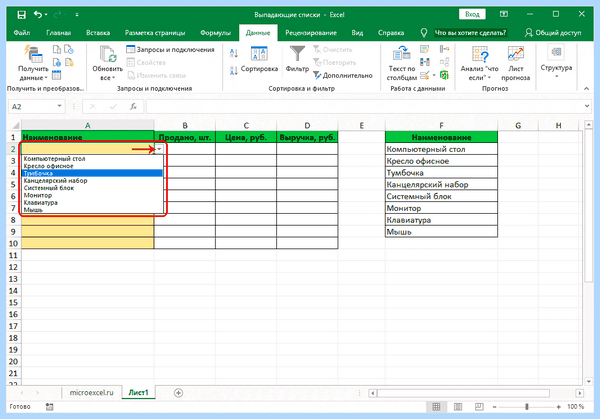The width and height of the screenshot is (600, 419).
Task: Open What-If Analysis (Анализ что если)
Action: point(479,63)
